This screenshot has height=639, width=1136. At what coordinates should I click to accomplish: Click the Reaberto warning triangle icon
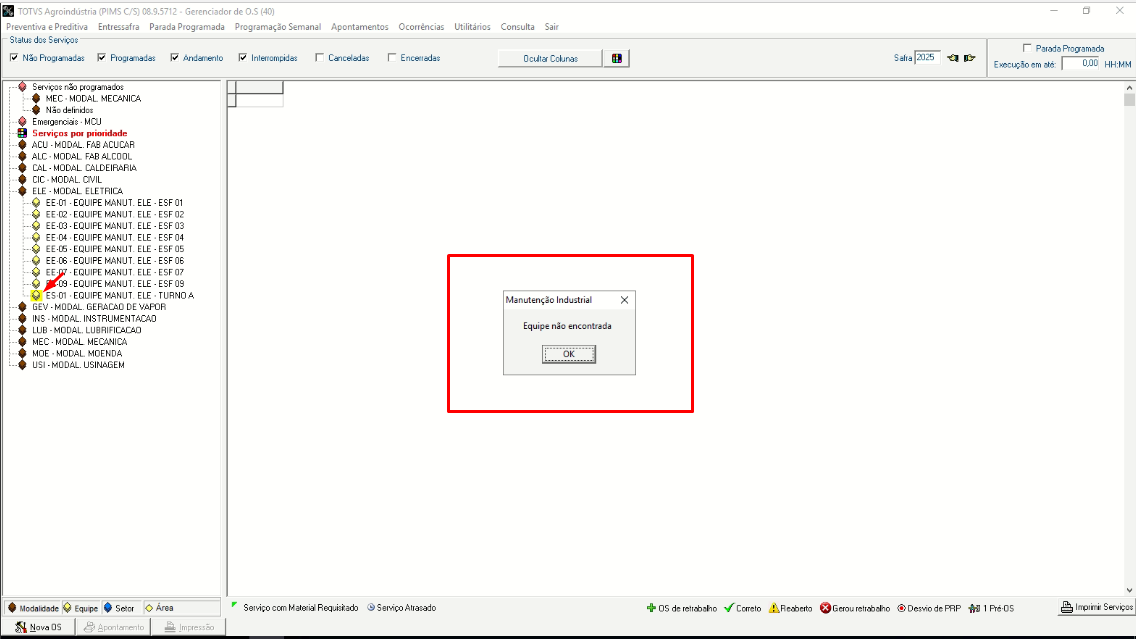[774, 608]
